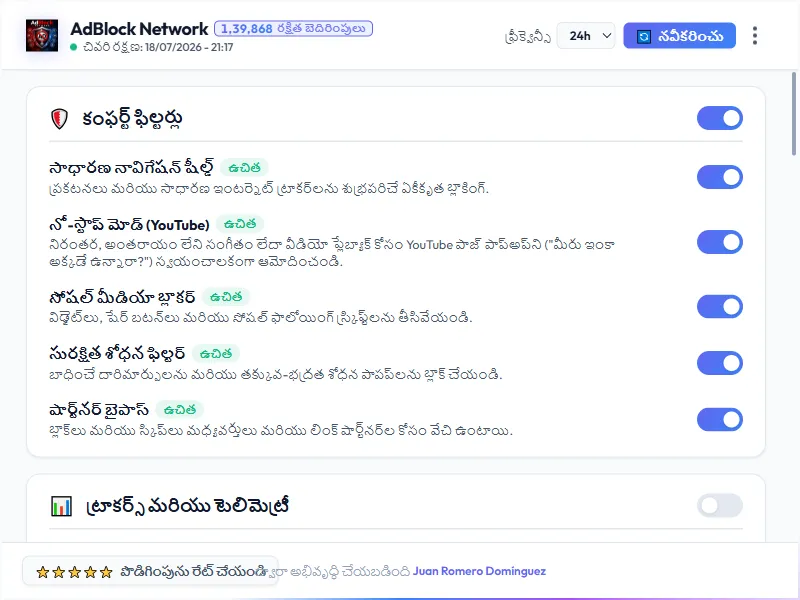Click the నో-స్టాప్ మోడ్ (YouTube) filter title
Image resolution: width=800 pixels, height=600 pixels.
pyautogui.click(x=130, y=224)
